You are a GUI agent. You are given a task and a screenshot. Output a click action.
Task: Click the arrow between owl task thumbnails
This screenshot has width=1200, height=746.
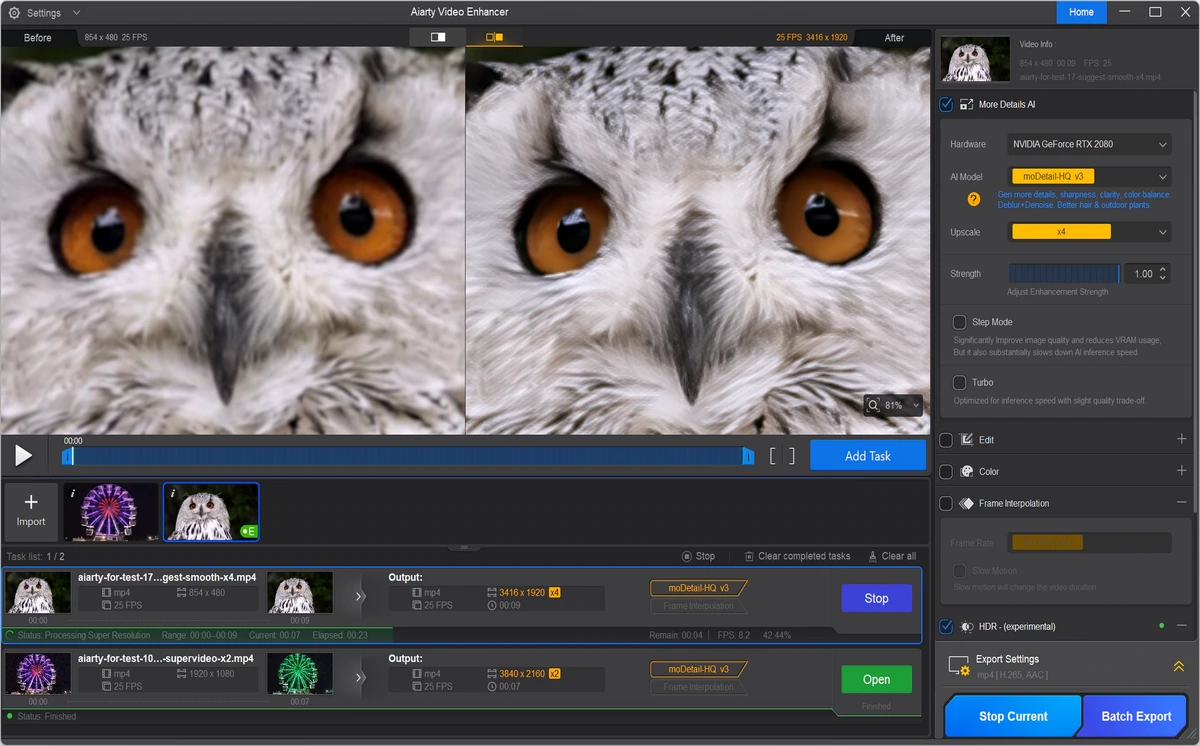(x=361, y=597)
